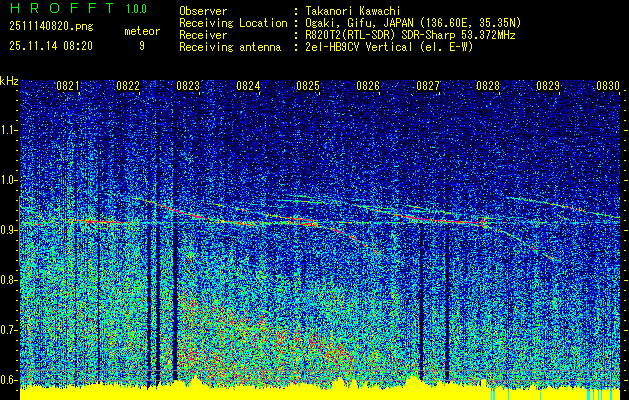
Task: Click the version number 1.0.0
Action: (x=136, y=8)
